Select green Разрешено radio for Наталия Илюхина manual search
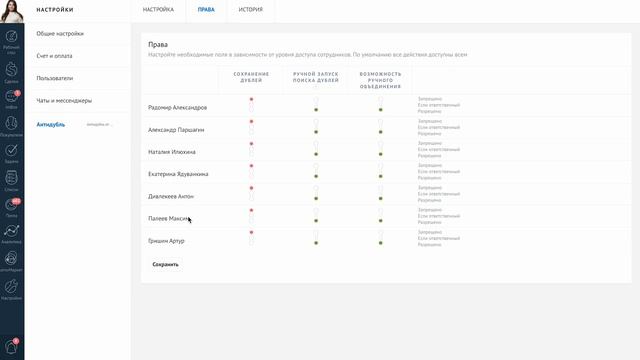Screen dimensions: 640x360 [x=316, y=154]
